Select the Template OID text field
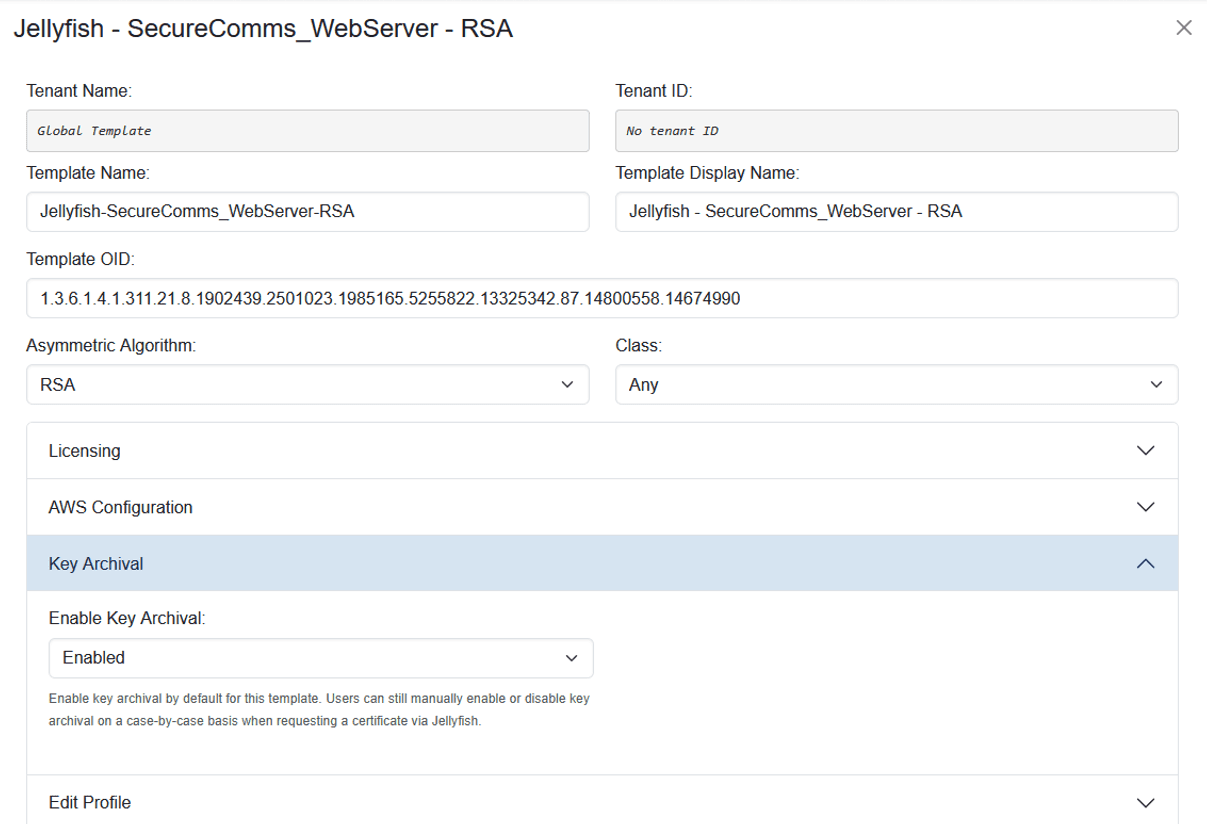 tap(600, 297)
